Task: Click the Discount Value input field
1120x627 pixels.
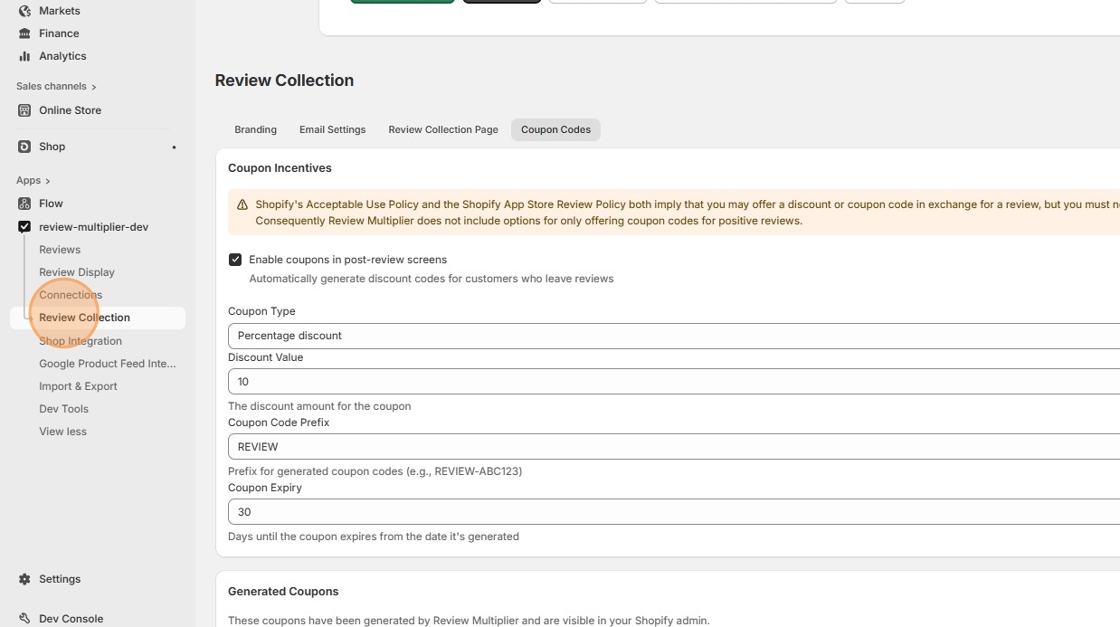Action: point(674,381)
